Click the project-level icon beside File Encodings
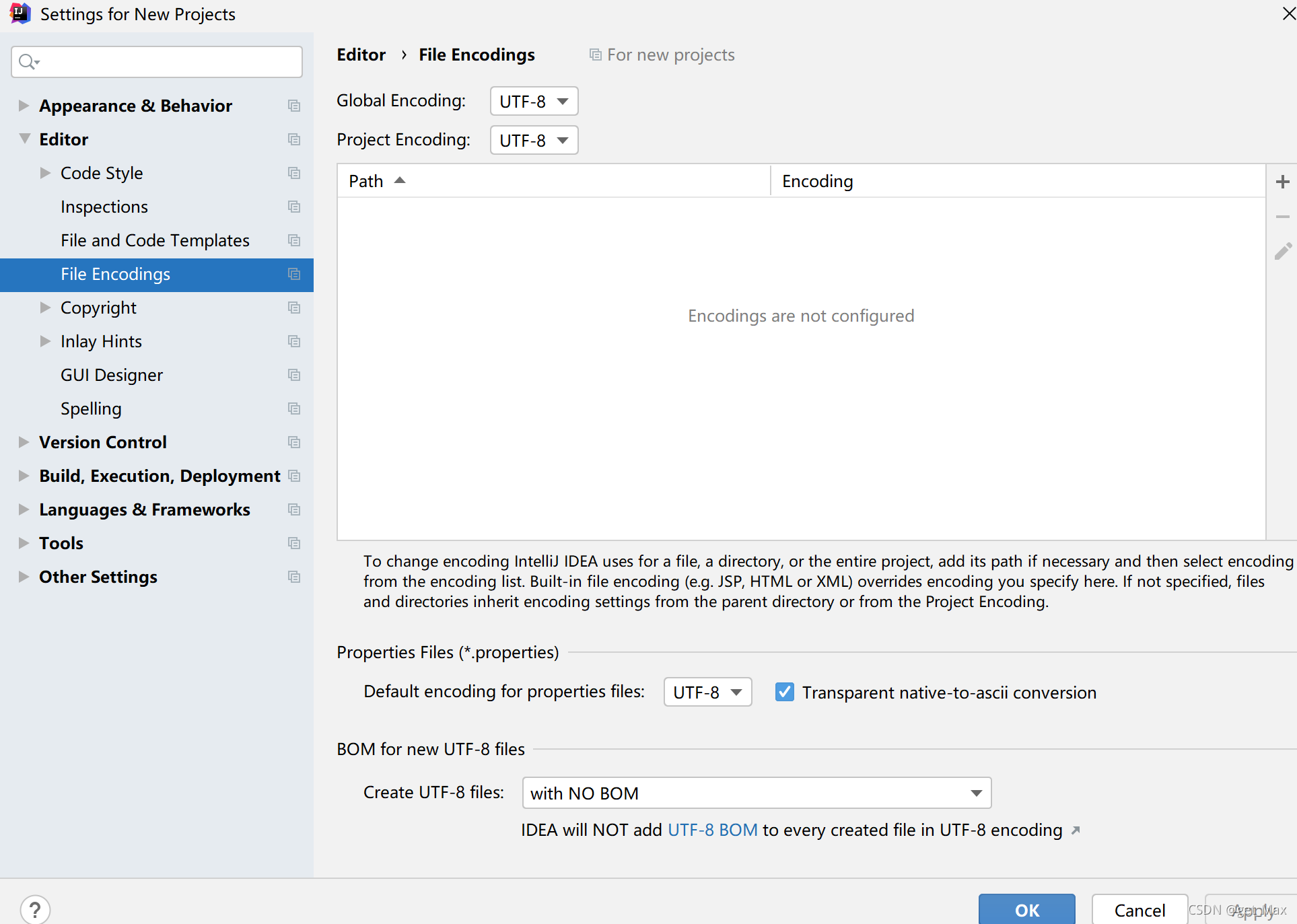 pyautogui.click(x=294, y=274)
